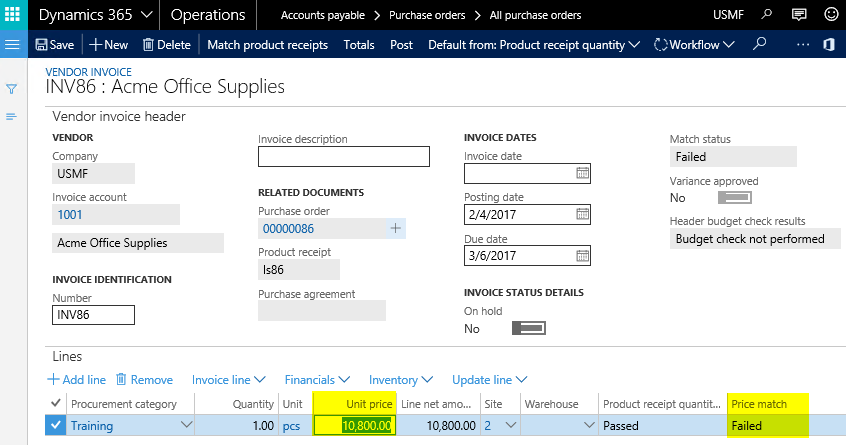Open the app launcher waffle icon
Image resolution: width=846 pixels, height=445 pixels.
[x=14, y=15]
